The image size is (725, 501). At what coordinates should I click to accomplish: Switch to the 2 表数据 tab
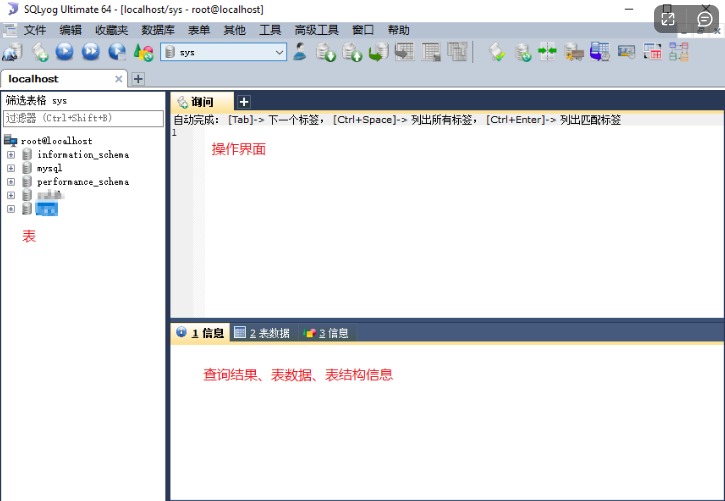pyautogui.click(x=262, y=333)
